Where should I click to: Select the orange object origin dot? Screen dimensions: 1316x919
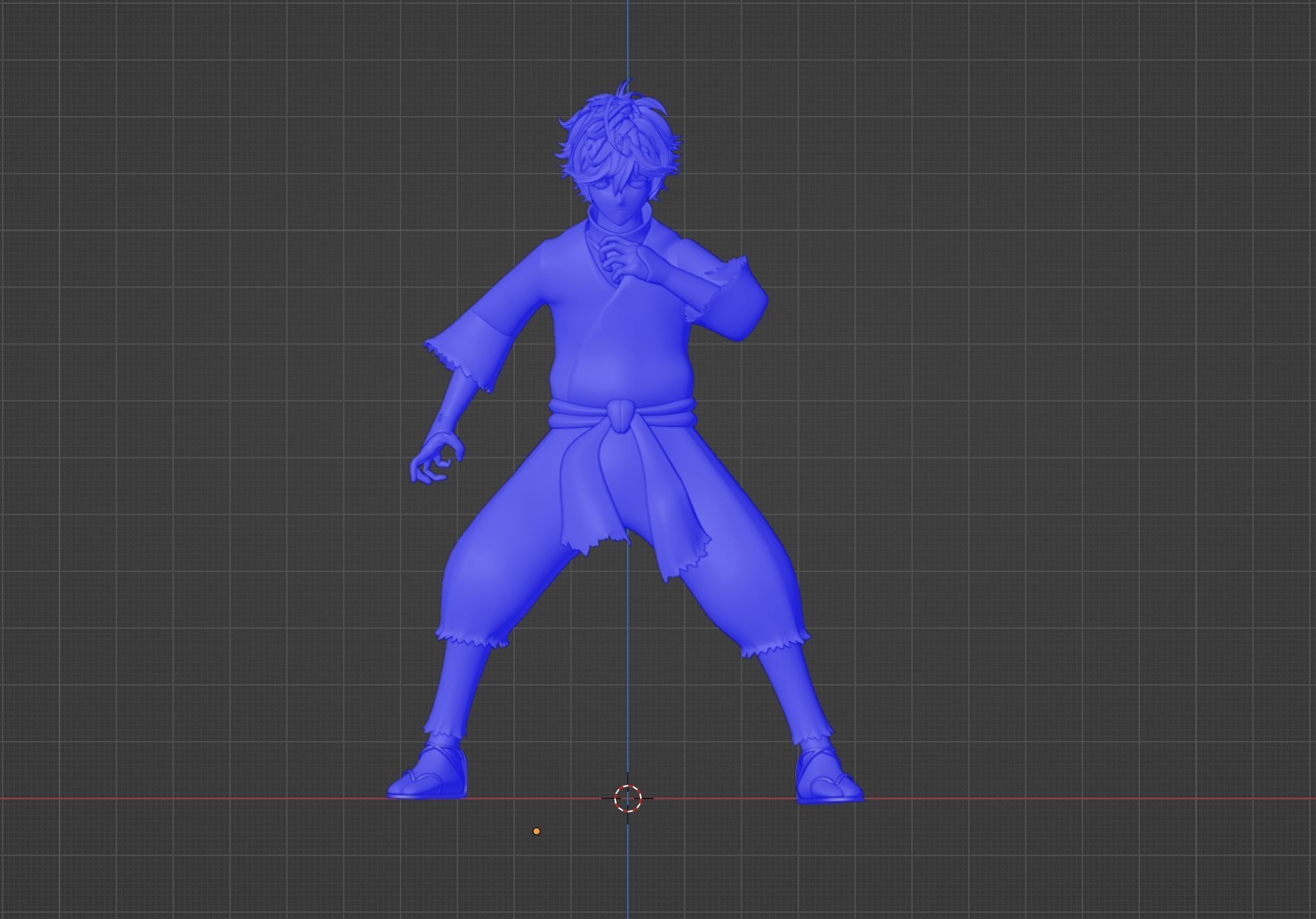(536, 831)
